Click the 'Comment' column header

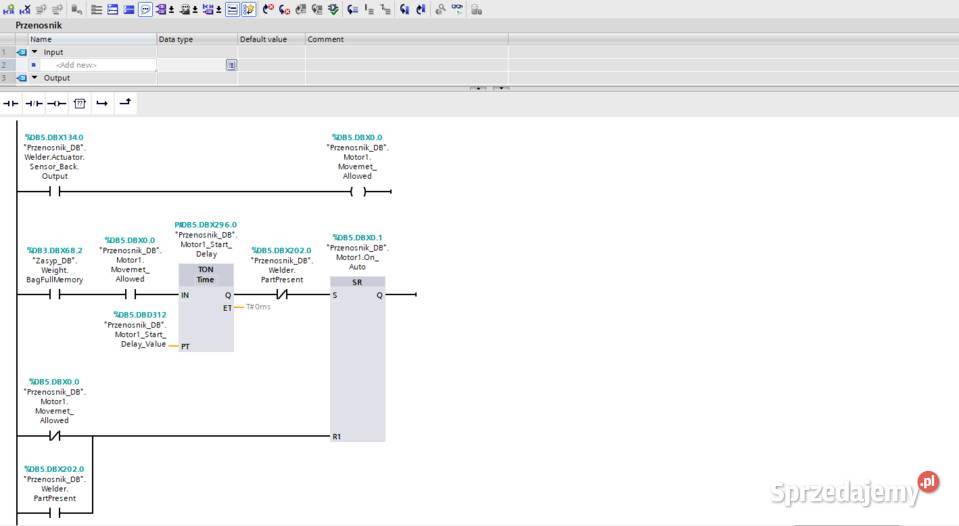pos(407,39)
